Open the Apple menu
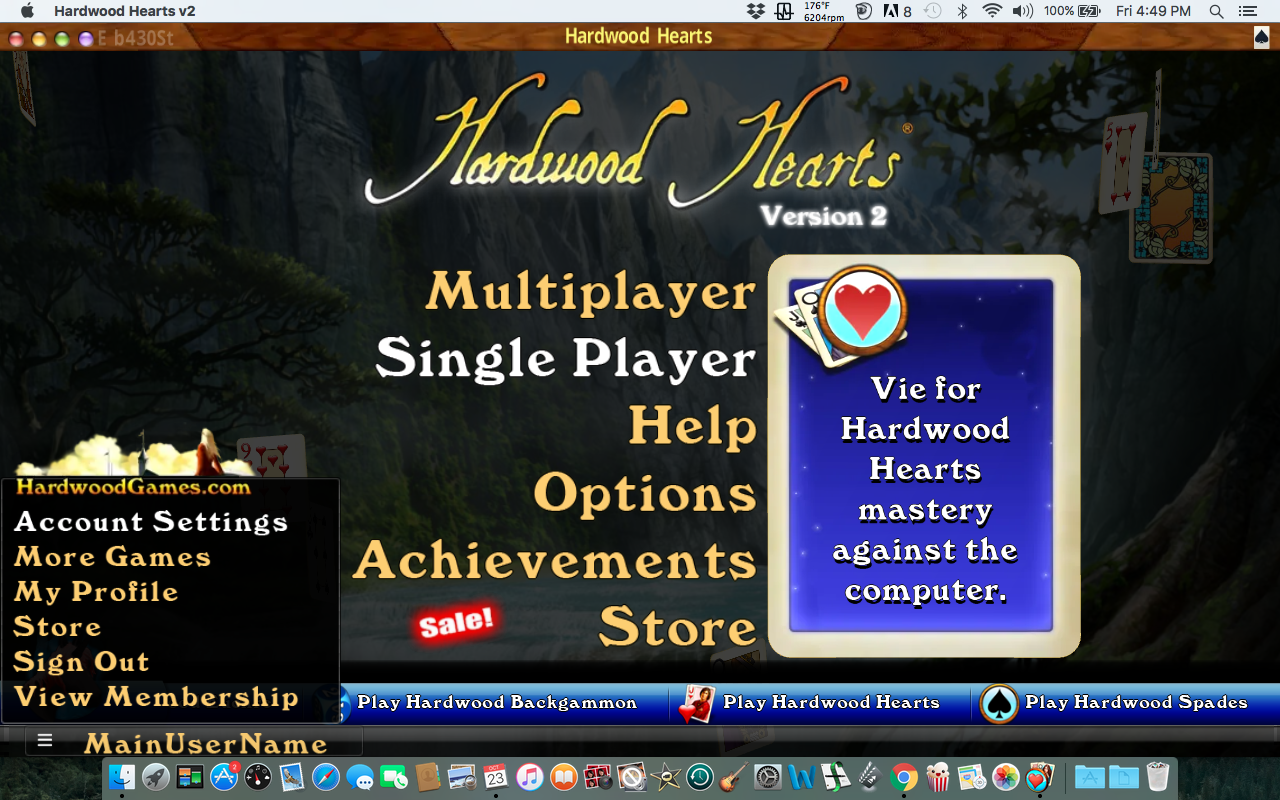Image resolution: width=1280 pixels, height=800 pixels. pyautogui.click(x=27, y=11)
